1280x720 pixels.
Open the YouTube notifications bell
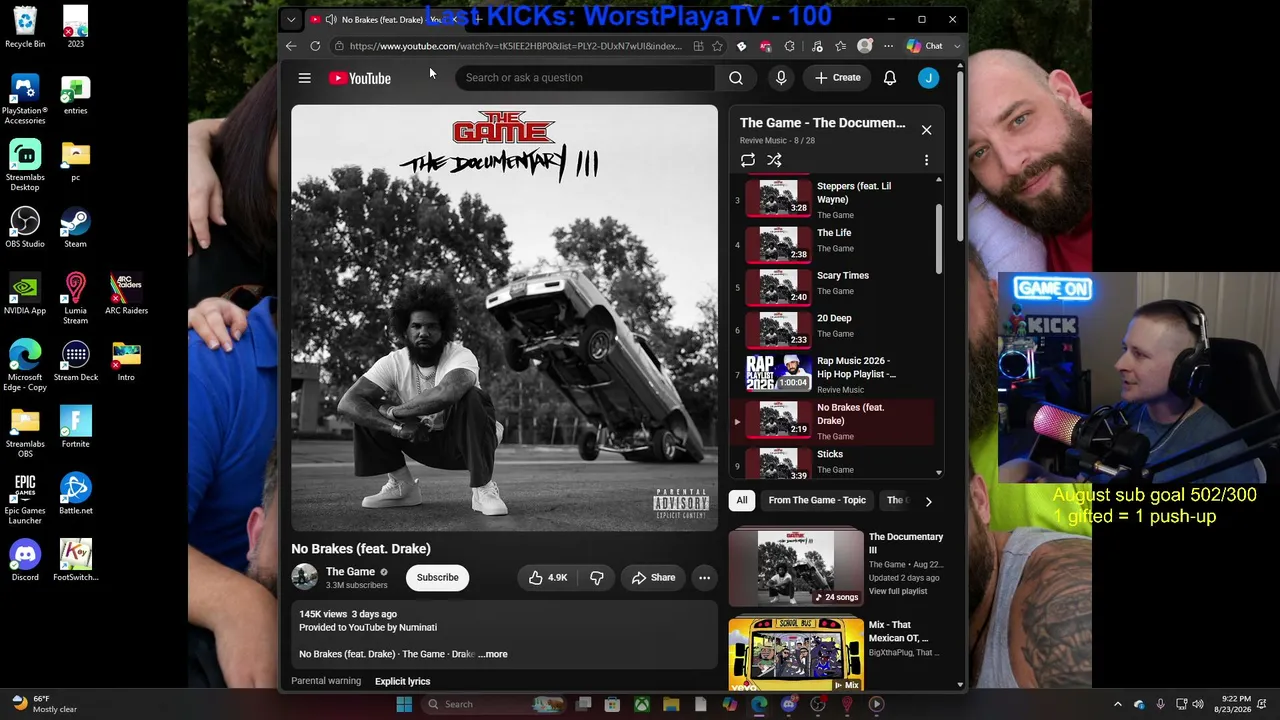[890, 78]
